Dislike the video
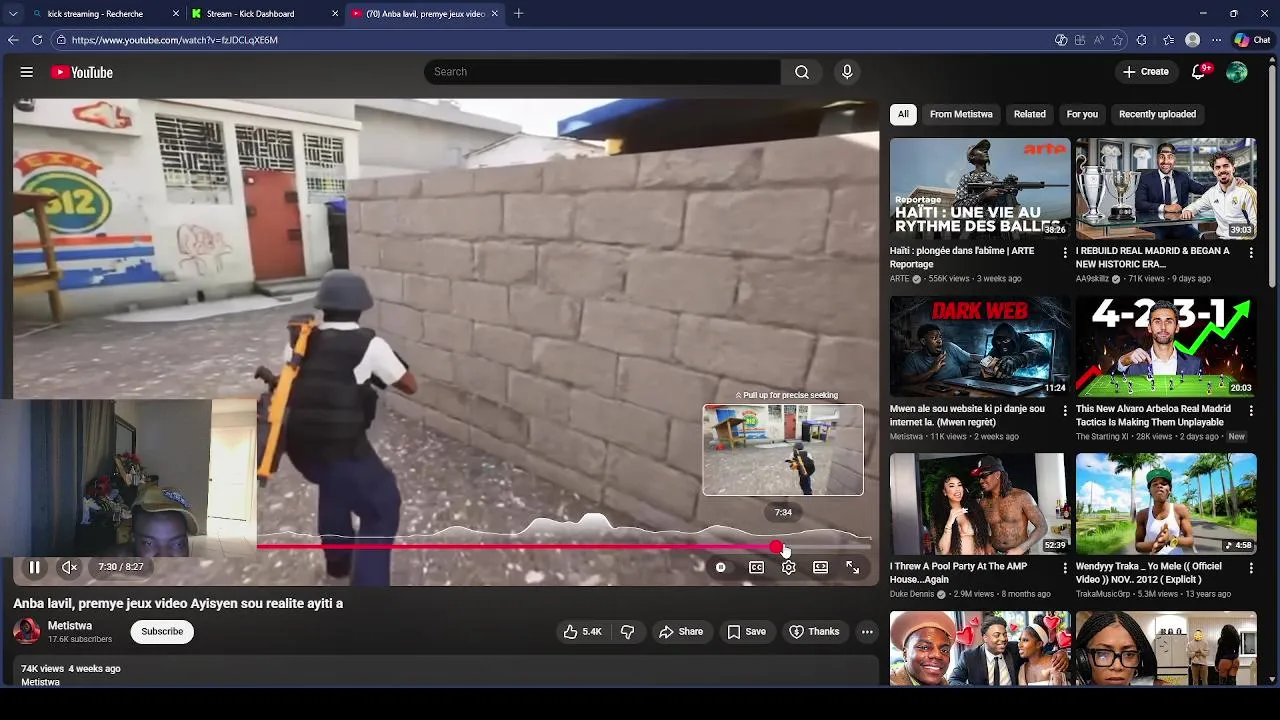 pyautogui.click(x=627, y=631)
